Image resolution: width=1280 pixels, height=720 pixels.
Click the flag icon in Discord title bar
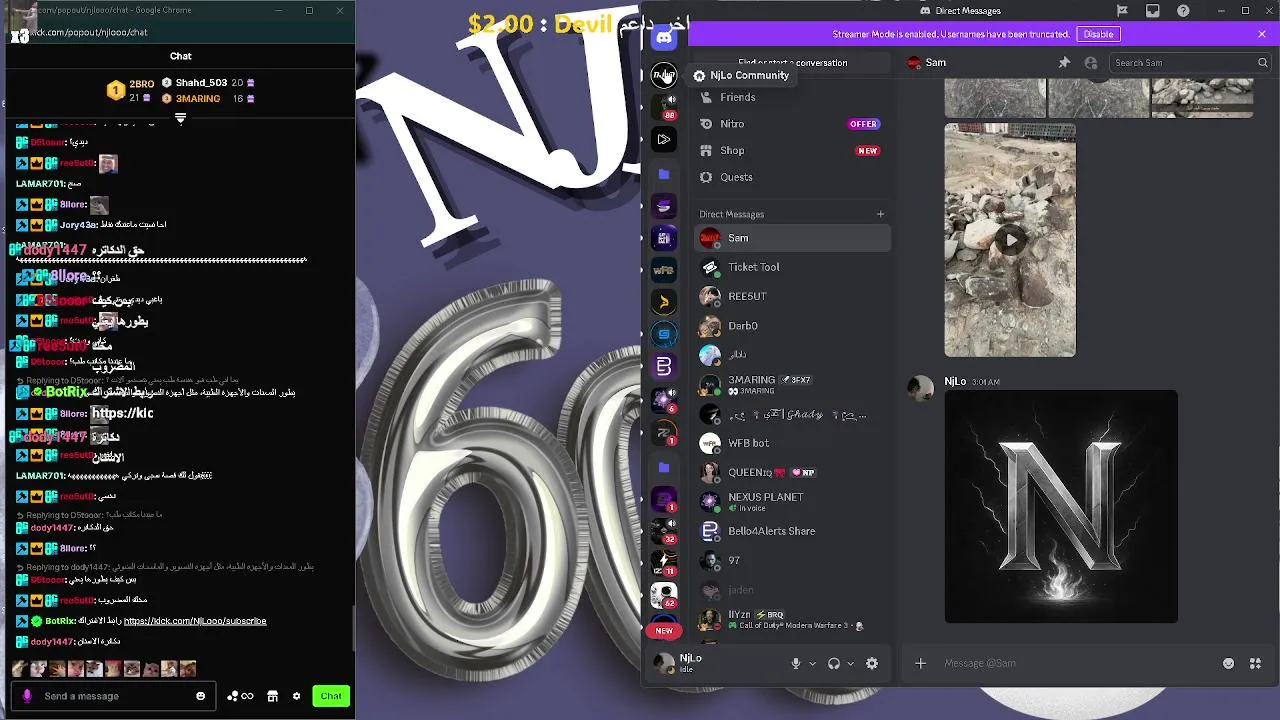[x=1122, y=11]
